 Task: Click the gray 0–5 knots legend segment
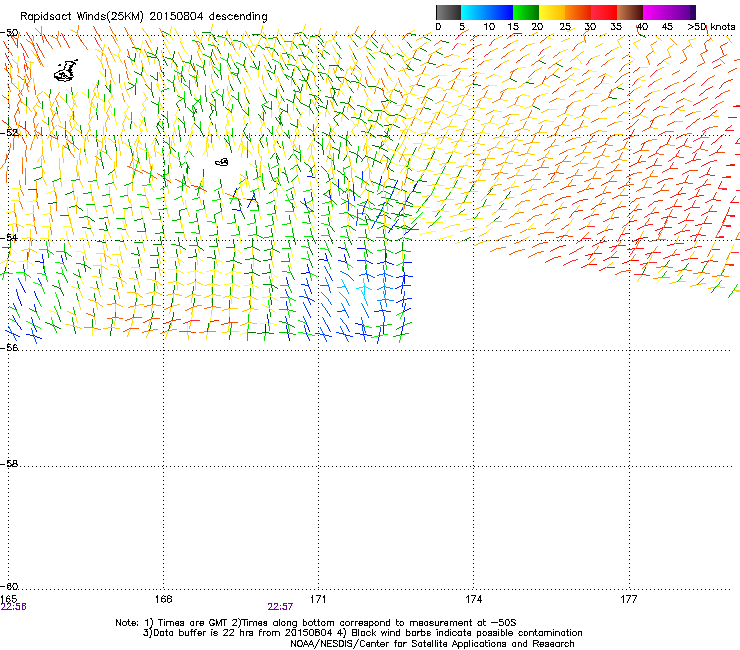448,12
